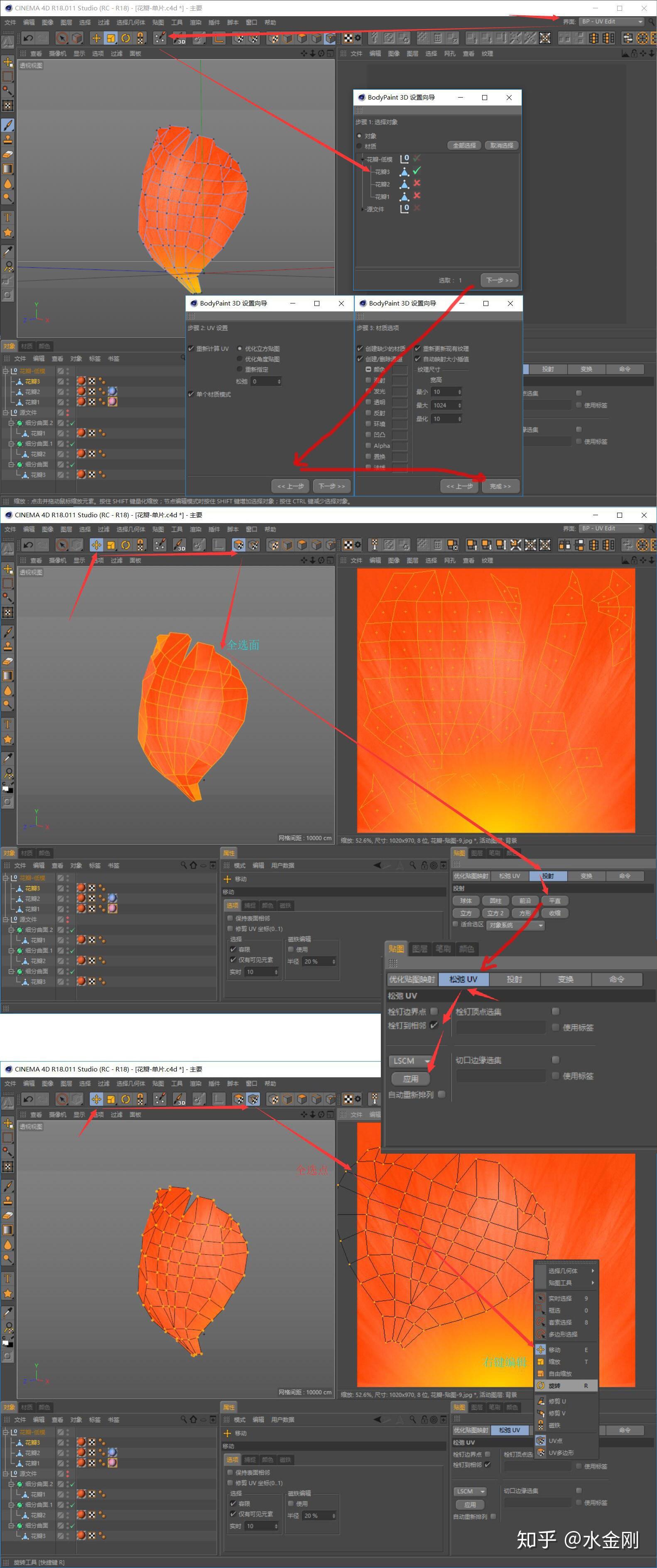Click the color swatch beside 颜色 channel

tap(400, 369)
